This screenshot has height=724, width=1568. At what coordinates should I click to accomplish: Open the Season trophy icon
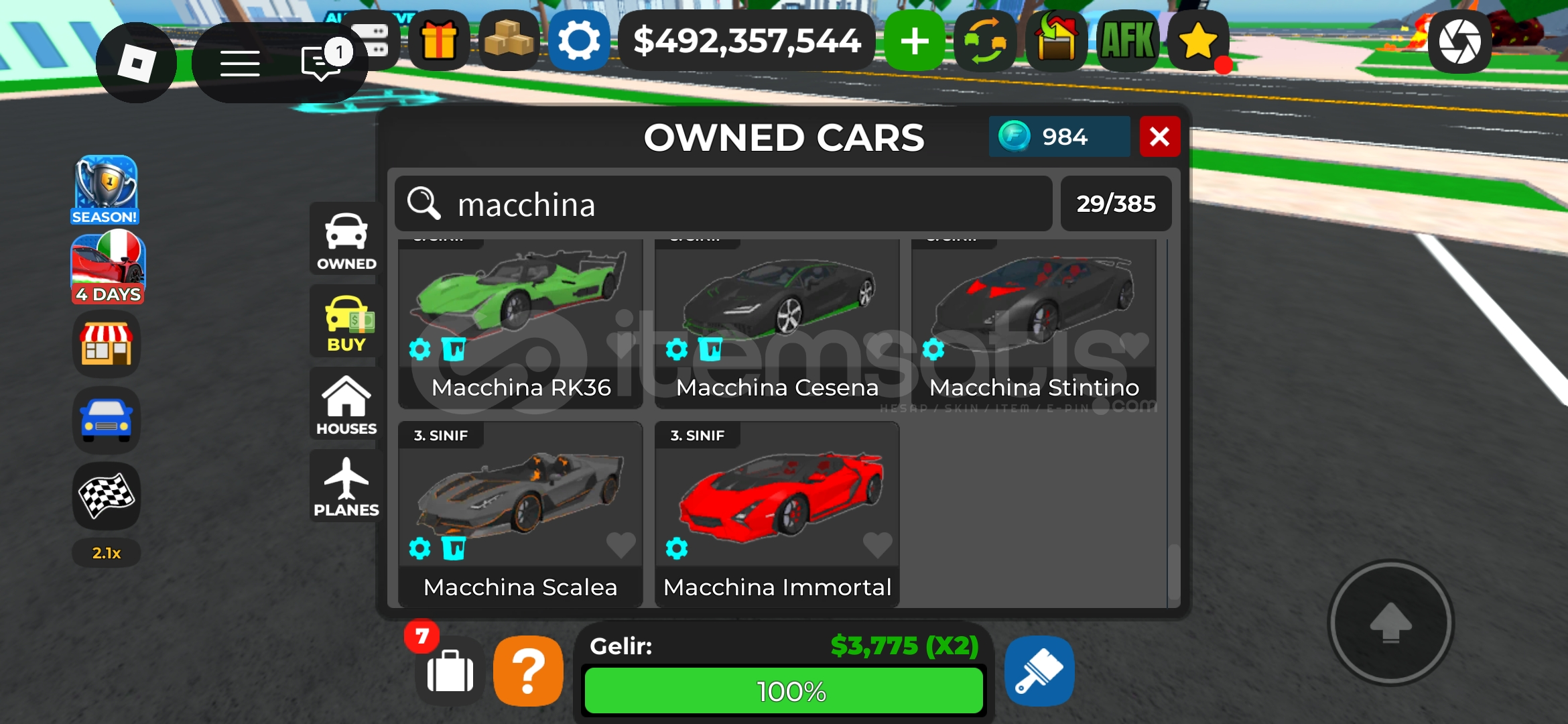point(105,190)
